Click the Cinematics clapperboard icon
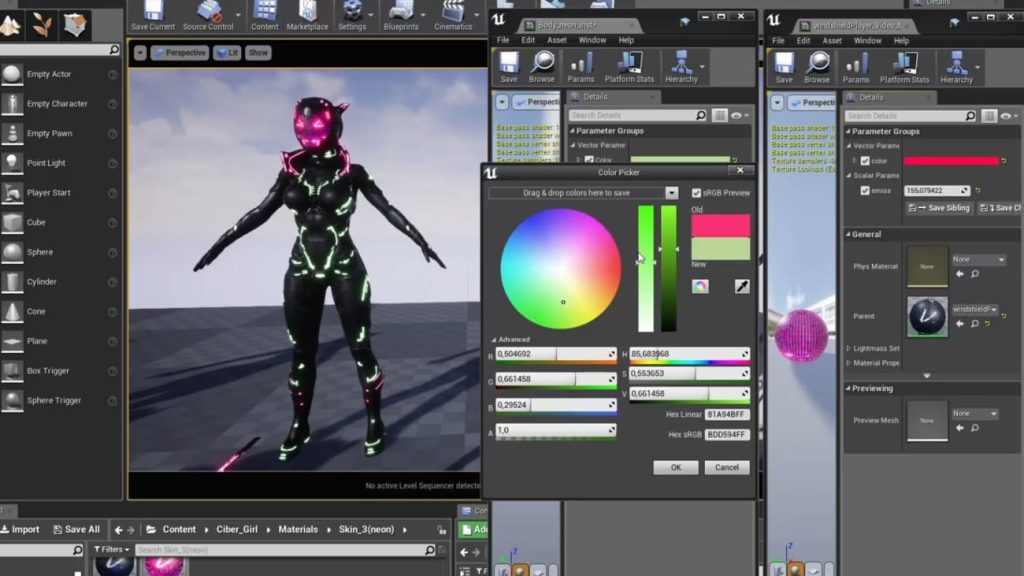The height and width of the screenshot is (576, 1024). (x=453, y=12)
